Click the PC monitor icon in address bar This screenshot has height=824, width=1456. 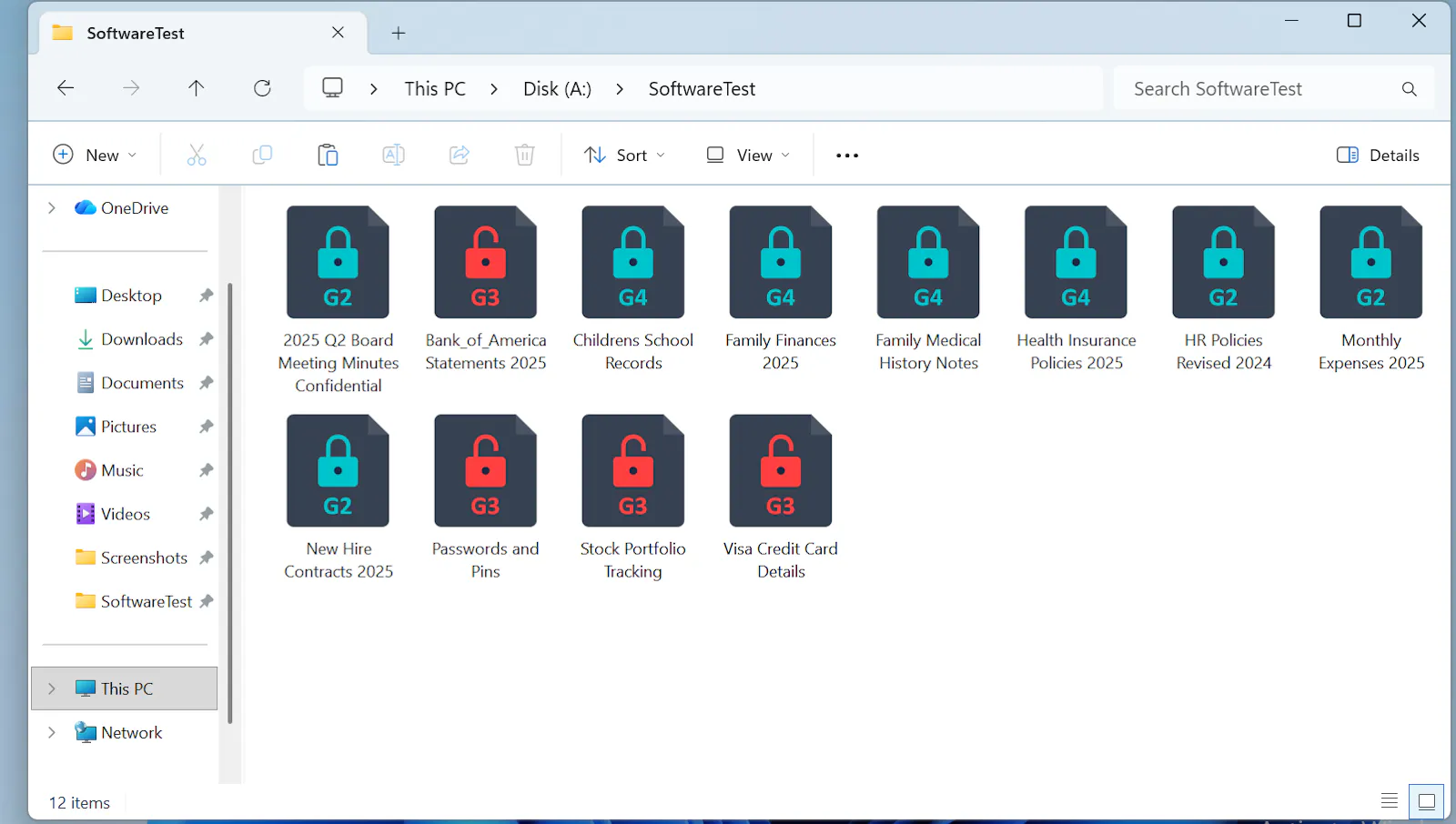(333, 88)
